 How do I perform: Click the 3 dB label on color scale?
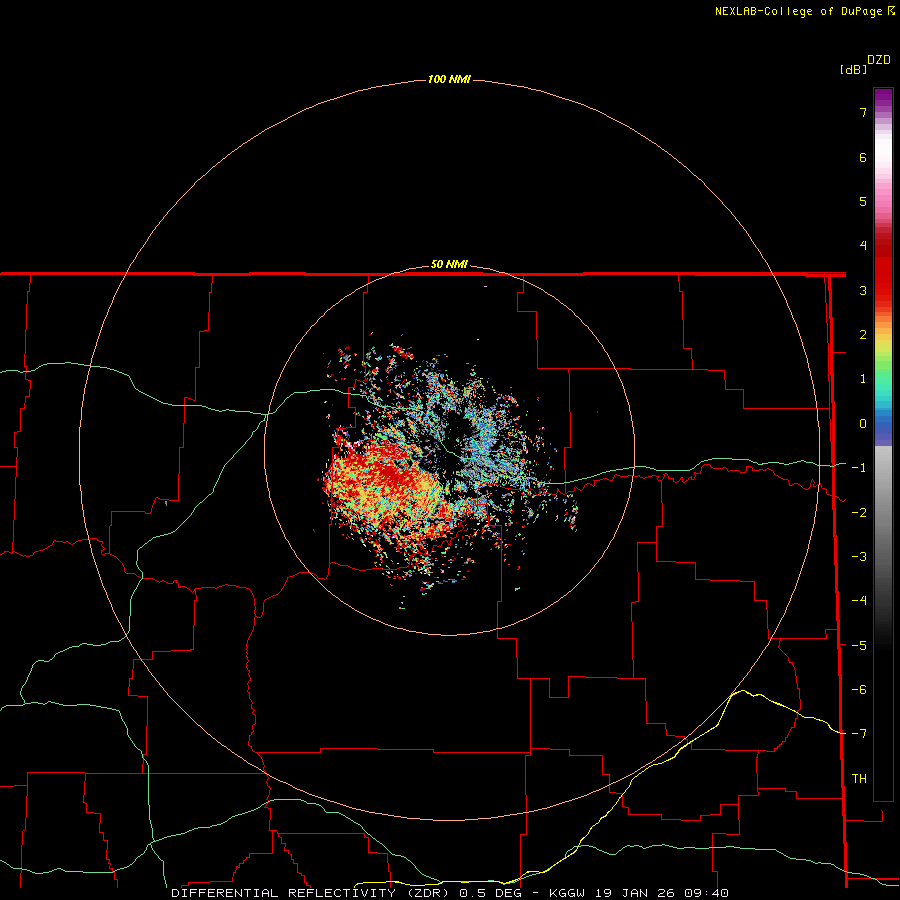[863, 290]
